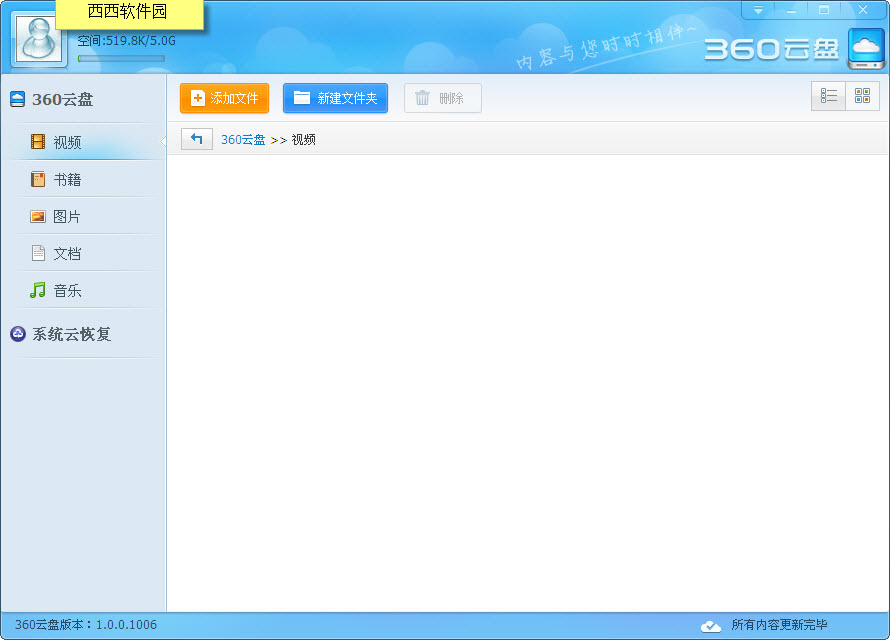Open the 文档 documents category
Image resolution: width=890 pixels, height=640 pixels.
tap(67, 254)
